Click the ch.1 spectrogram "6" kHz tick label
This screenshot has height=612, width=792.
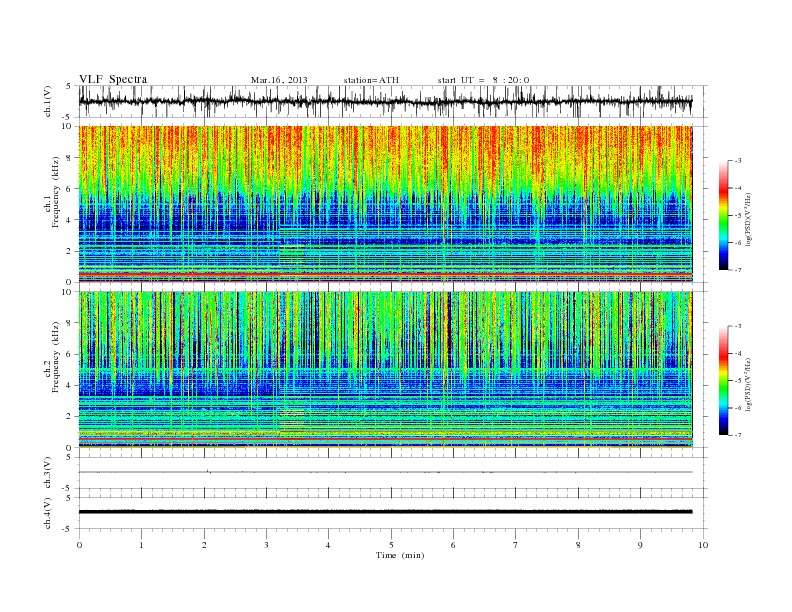pyautogui.click(x=70, y=189)
